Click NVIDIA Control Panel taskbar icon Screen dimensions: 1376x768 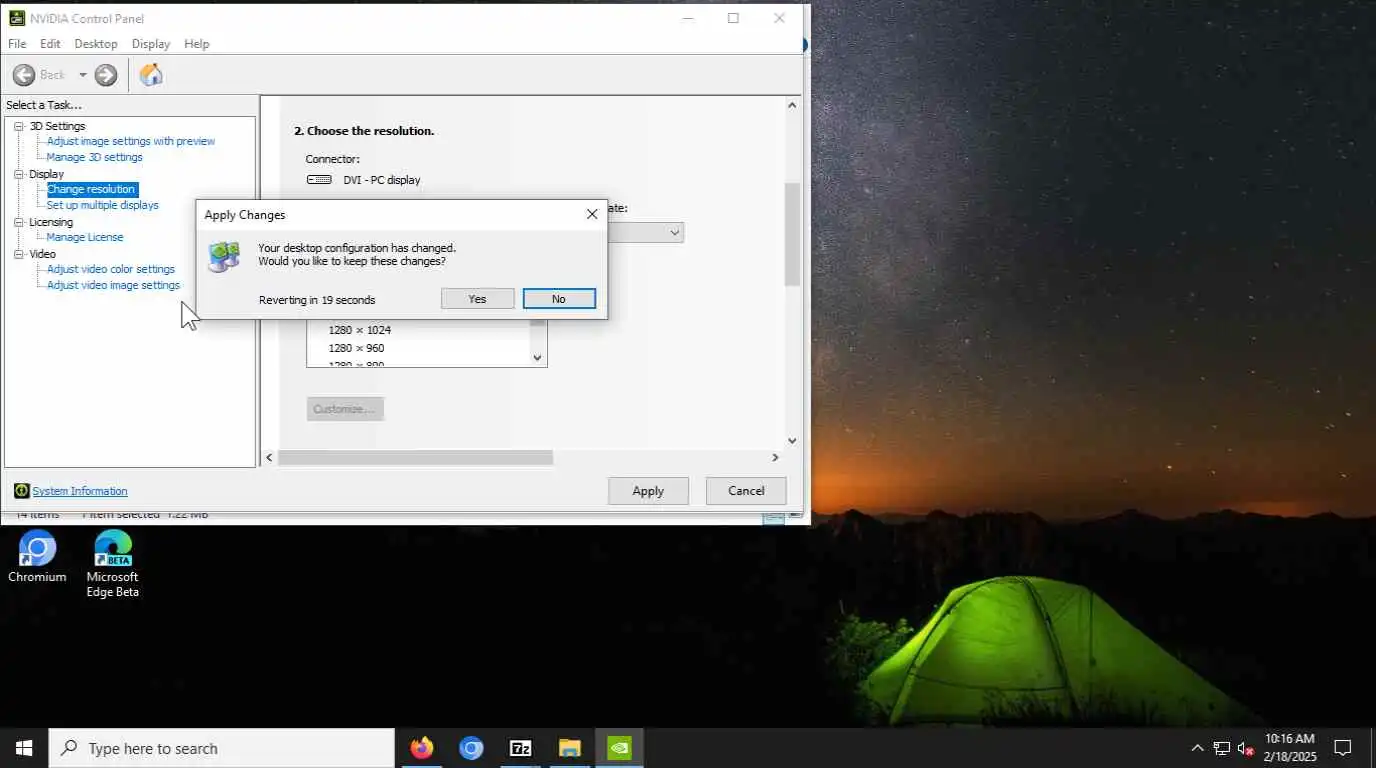(x=619, y=748)
